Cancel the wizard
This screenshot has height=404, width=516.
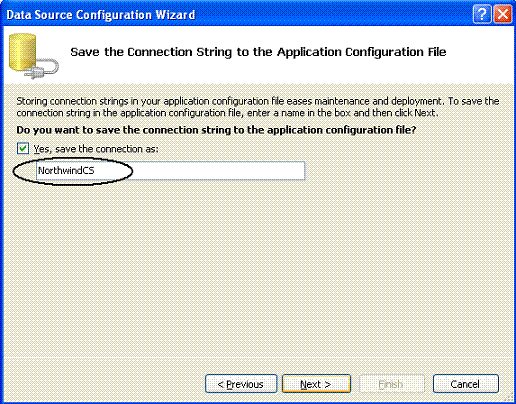pos(466,384)
